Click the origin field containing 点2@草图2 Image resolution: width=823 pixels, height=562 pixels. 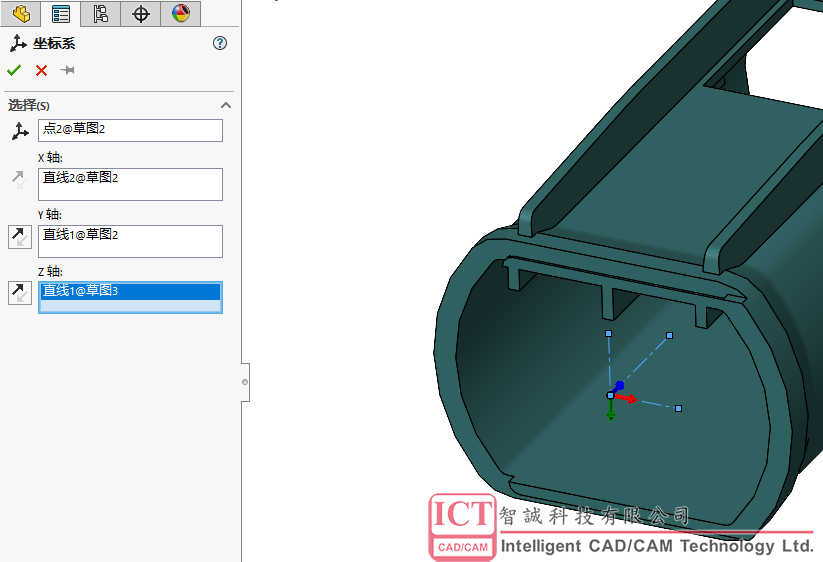coord(130,130)
